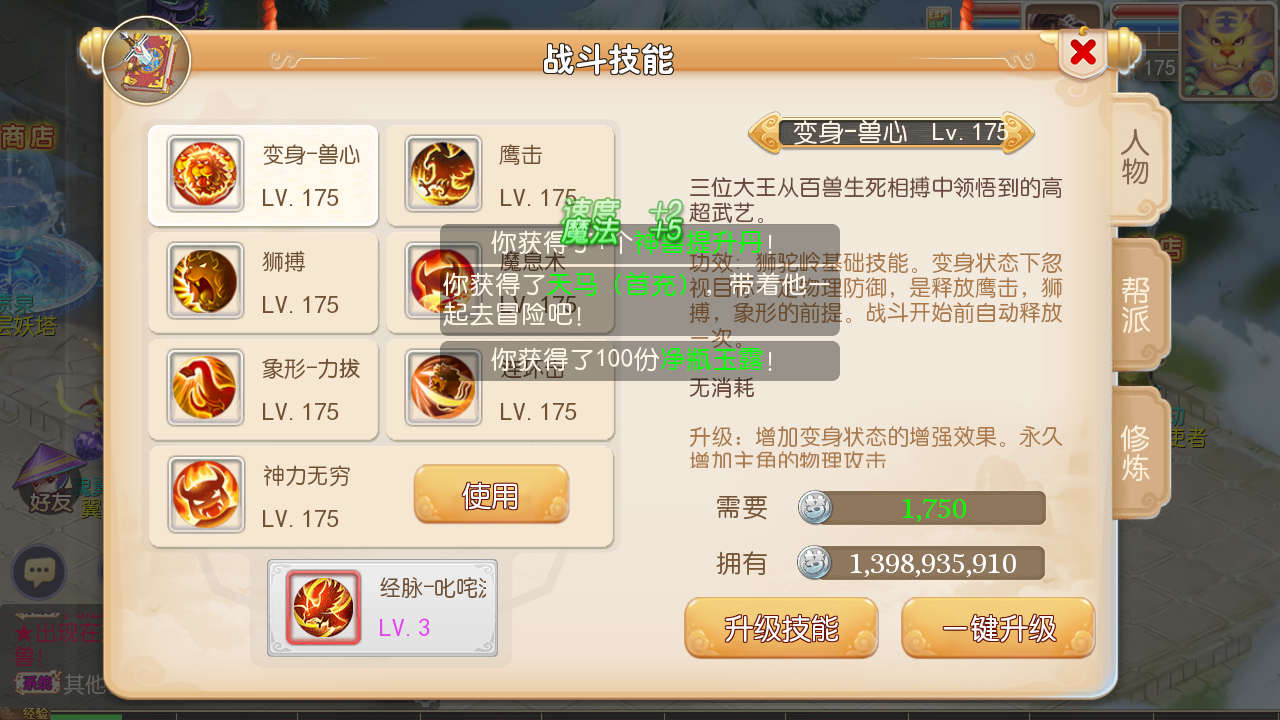
Task: Switch to the 帮派 tab
Action: tap(1135, 304)
